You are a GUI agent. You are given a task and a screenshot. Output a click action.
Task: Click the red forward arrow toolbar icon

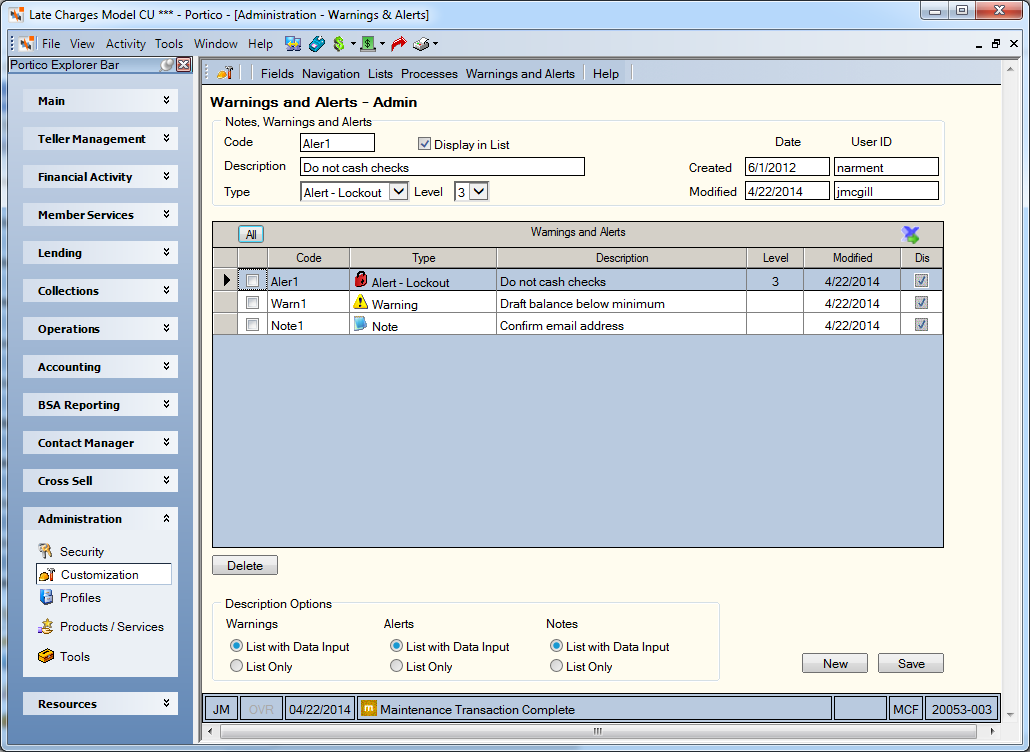pos(398,44)
